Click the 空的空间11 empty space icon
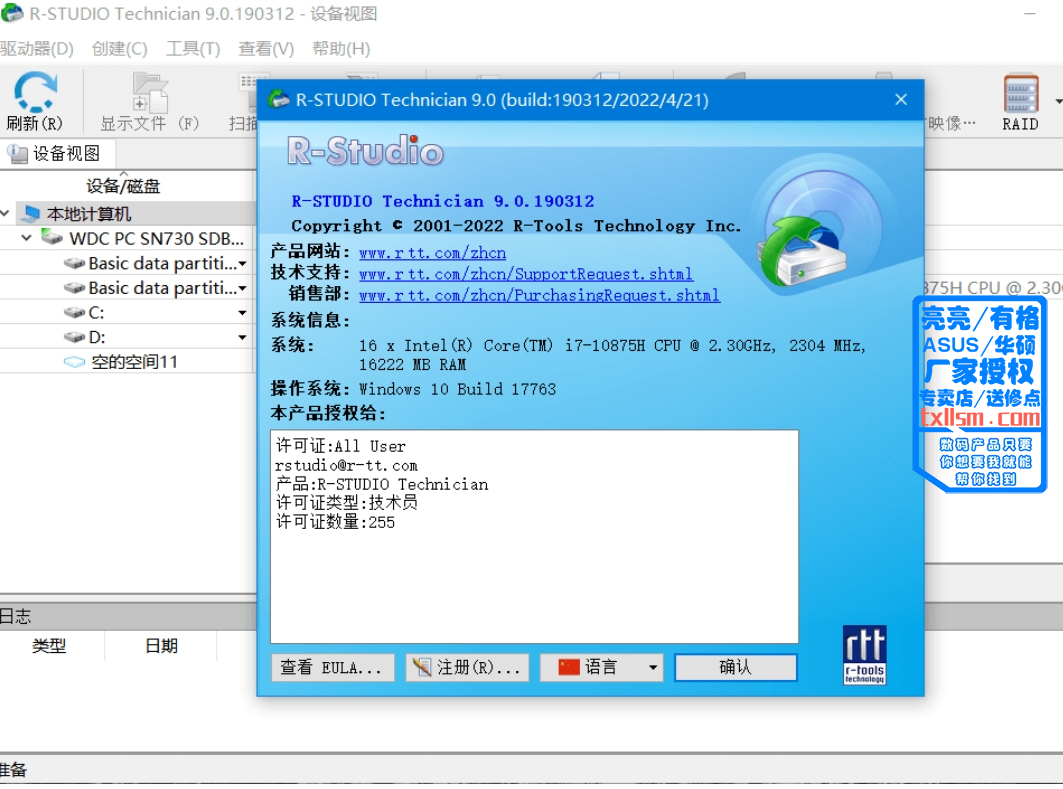This screenshot has width=1063, height=789. click(74, 362)
